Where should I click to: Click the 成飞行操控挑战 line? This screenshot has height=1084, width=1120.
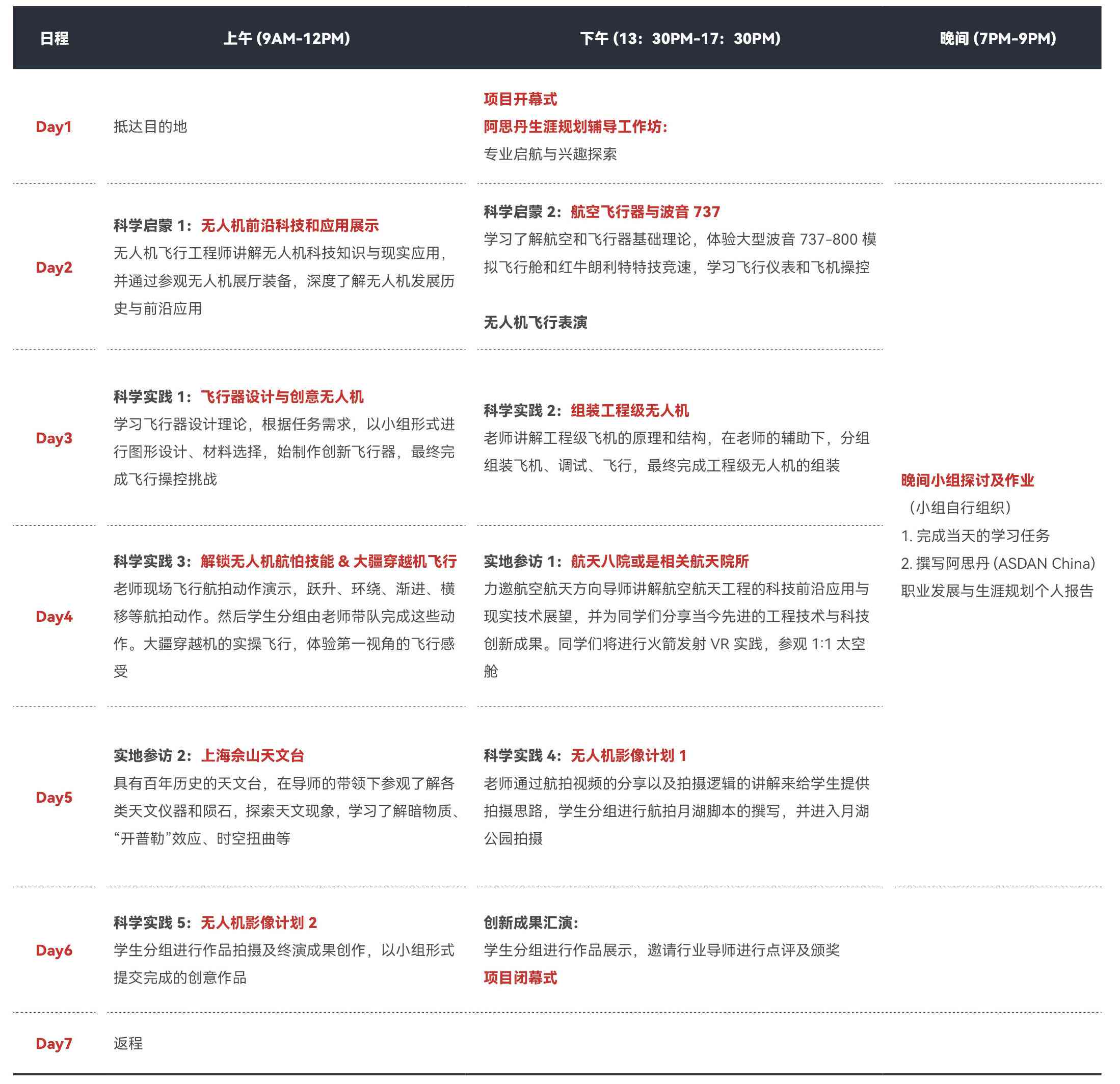pyautogui.click(x=165, y=479)
